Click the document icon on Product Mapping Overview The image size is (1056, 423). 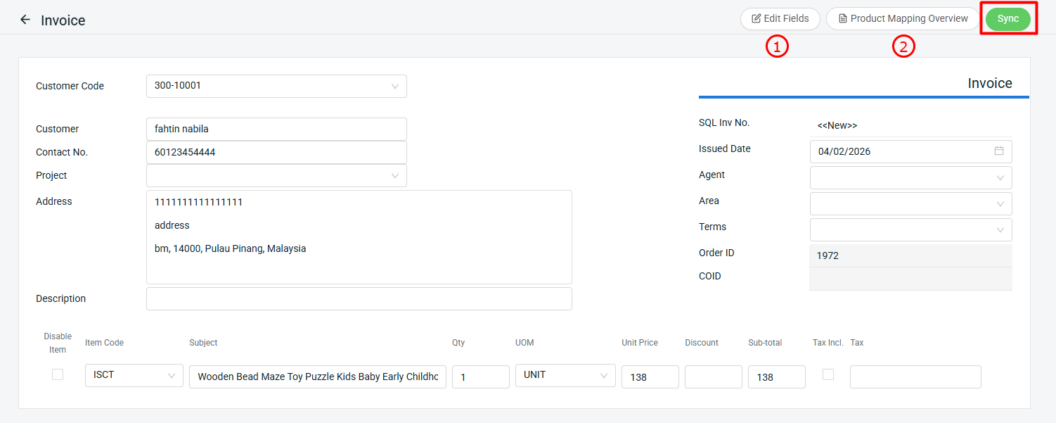(842, 19)
